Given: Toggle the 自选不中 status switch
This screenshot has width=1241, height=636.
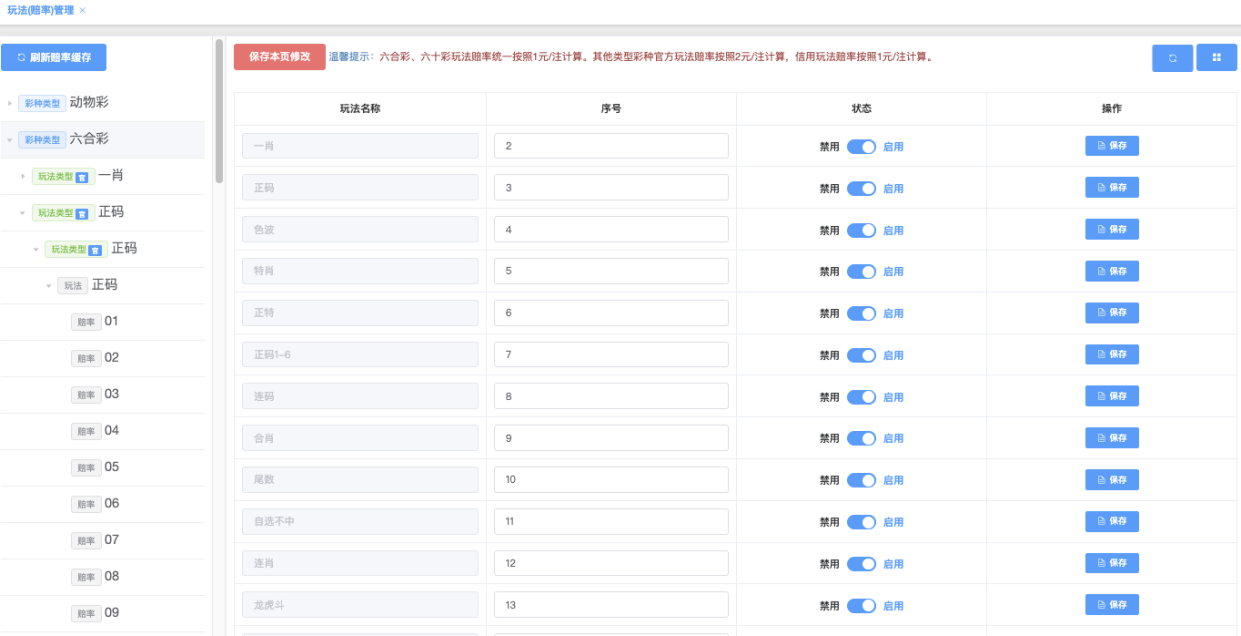Looking at the screenshot, I should pyautogui.click(x=861, y=522).
